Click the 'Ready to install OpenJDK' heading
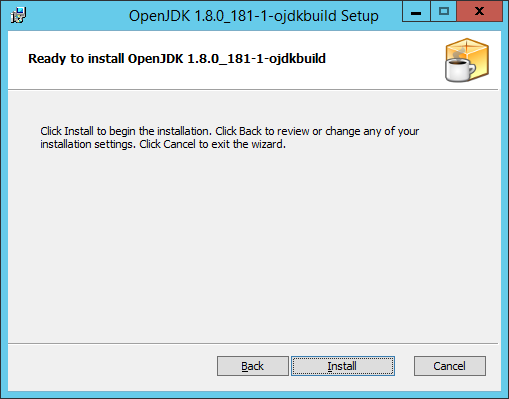Image resolution: width=509 pixels, height=399 pixels. coord(177,59)
